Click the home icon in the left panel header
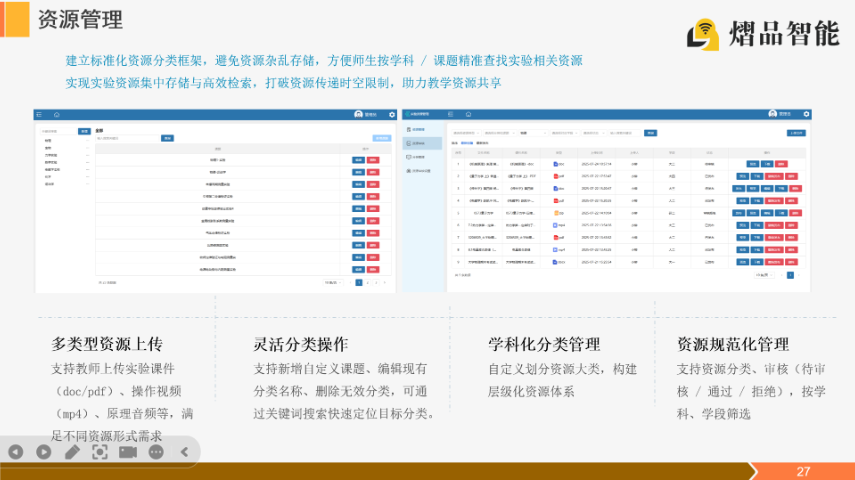The height and width of the screenshot is (480, 855). pyautogui.click(x=56, y=115)
